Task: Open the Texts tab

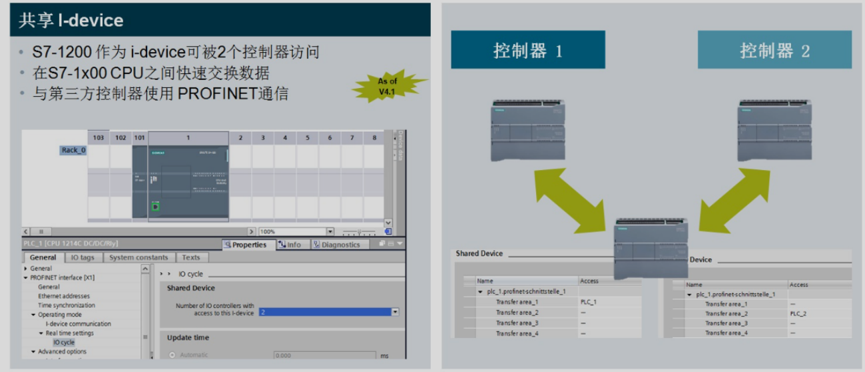Action: click(x=191, y=257)
